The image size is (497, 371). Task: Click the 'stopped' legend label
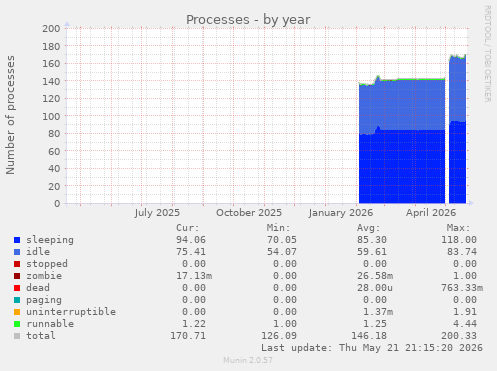(x=47, y=264)
